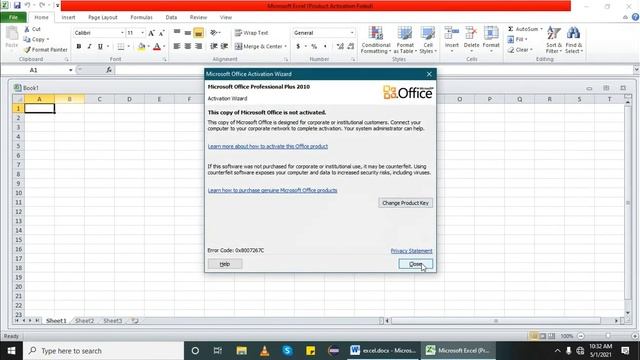Click the zoom slider in status bar

[x=607, y=336]
